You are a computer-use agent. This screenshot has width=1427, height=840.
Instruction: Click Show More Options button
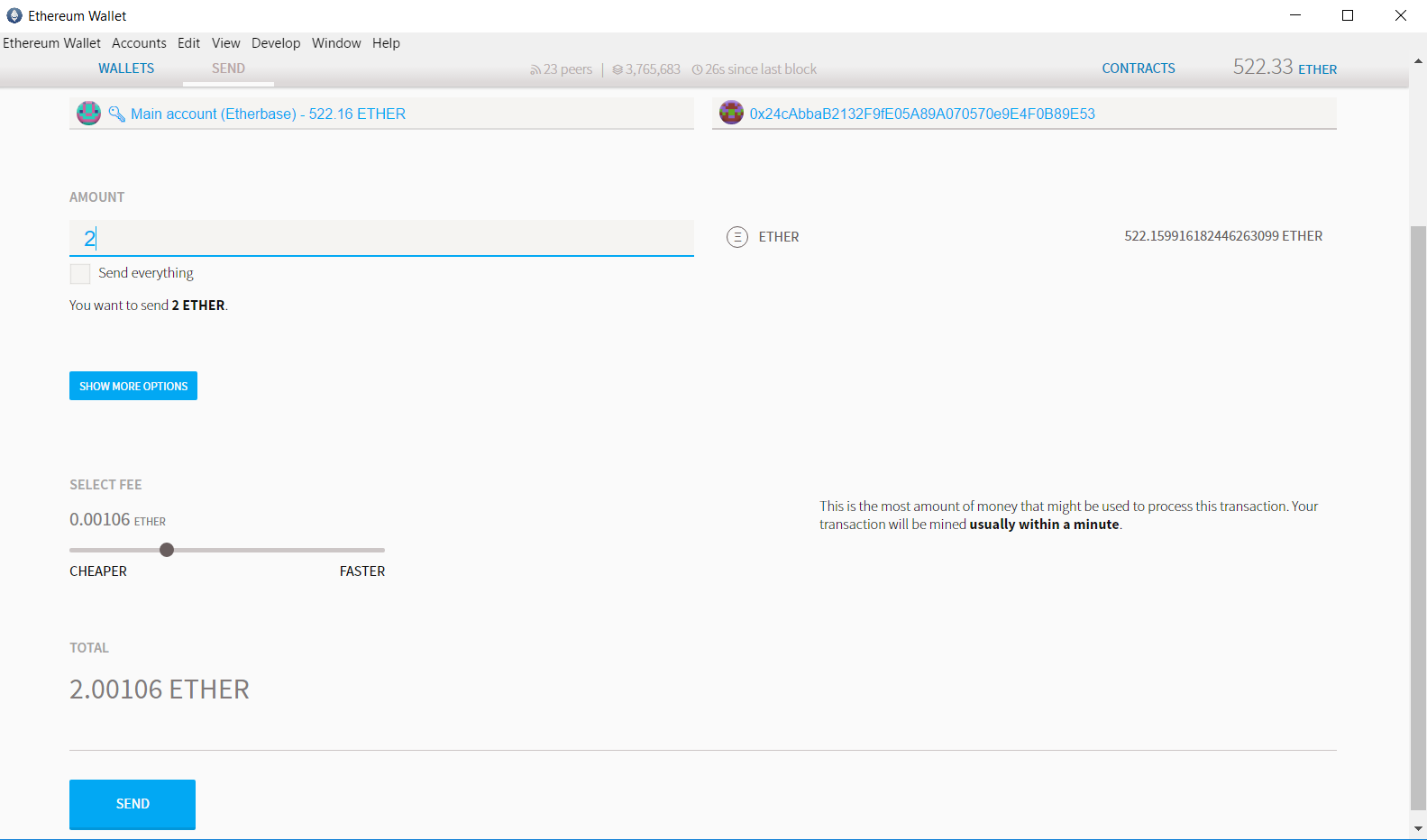click(133, 386)
